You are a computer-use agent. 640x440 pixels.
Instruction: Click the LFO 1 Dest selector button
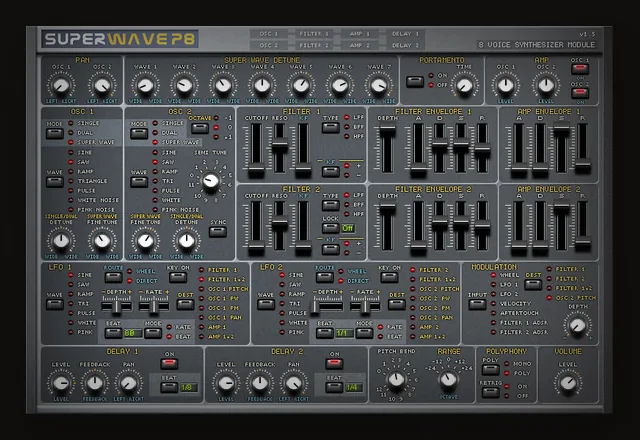click(x=185, y=304)
